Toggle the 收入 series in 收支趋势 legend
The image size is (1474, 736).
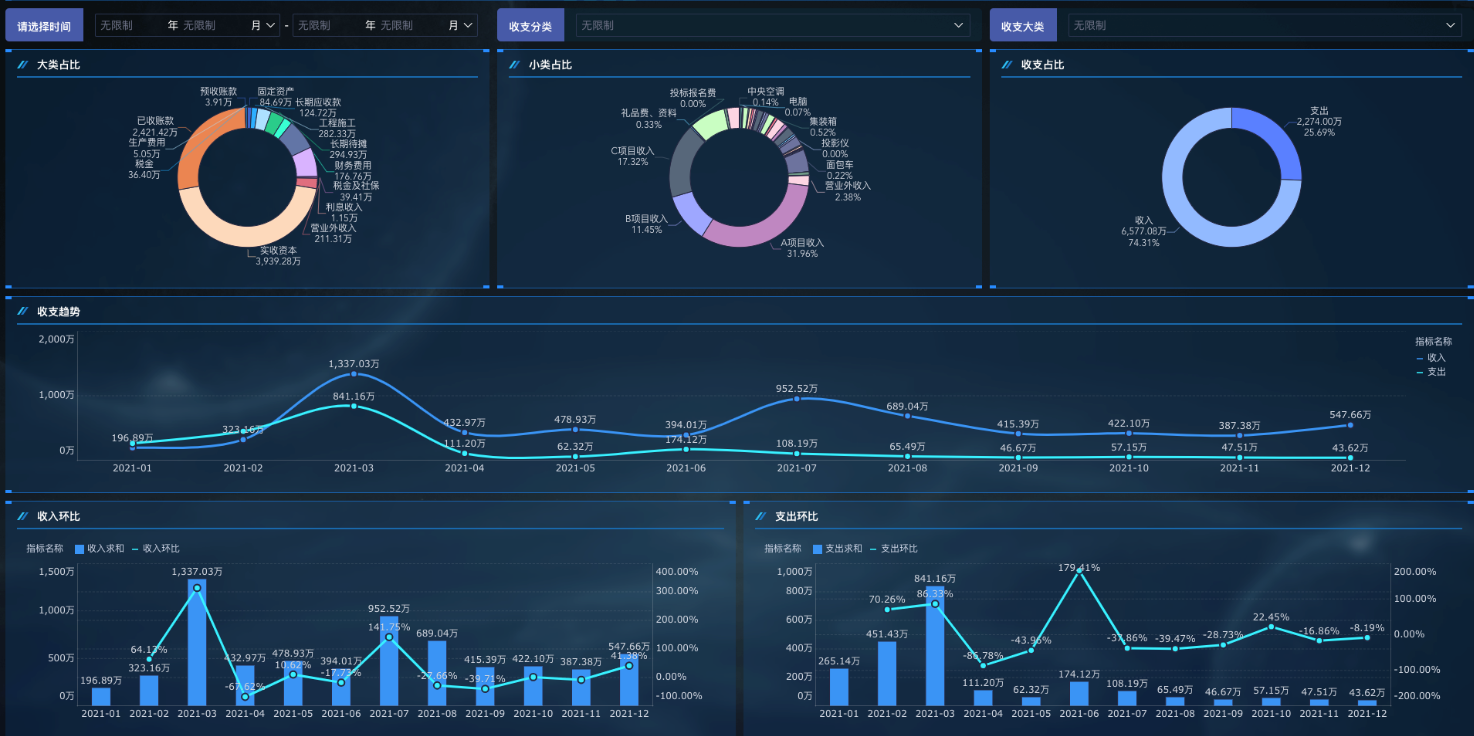coord(1431,357)
